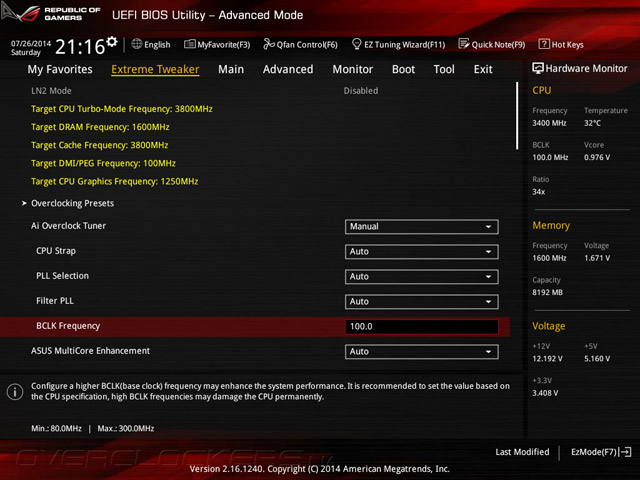Go to the Exit tab
The image size is (640, 480).
pos(483,69)
